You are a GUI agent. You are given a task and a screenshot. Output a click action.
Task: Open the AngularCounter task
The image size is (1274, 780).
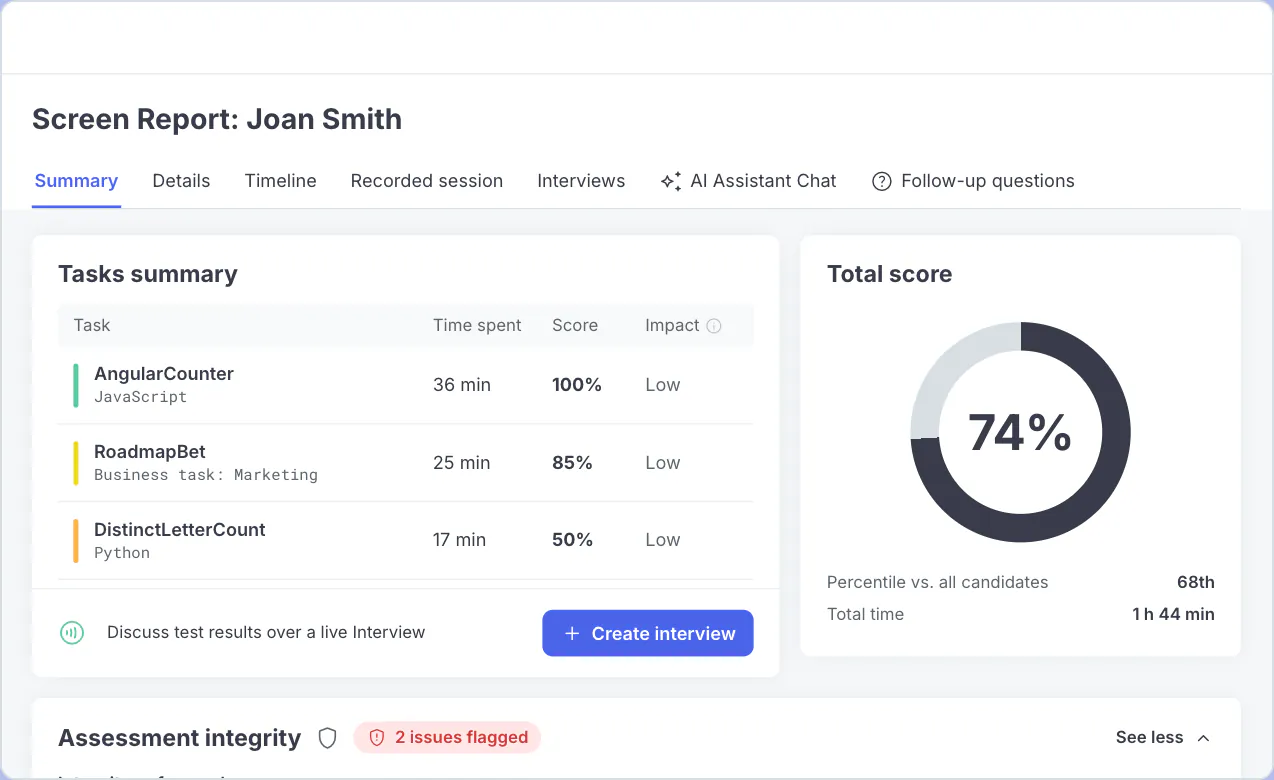click(x=164, y=374)
